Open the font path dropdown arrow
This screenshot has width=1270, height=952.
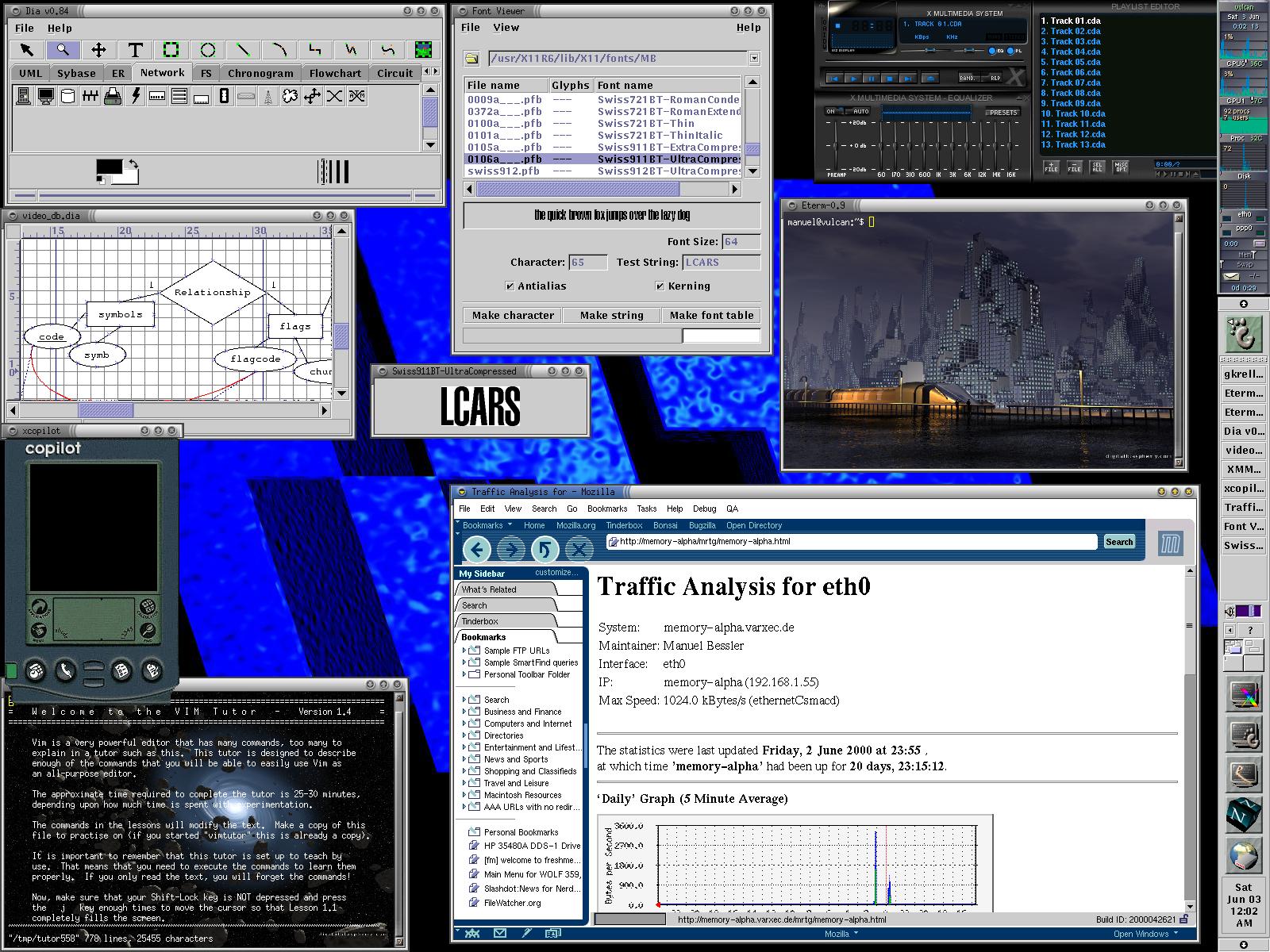(x=754, y=59)
